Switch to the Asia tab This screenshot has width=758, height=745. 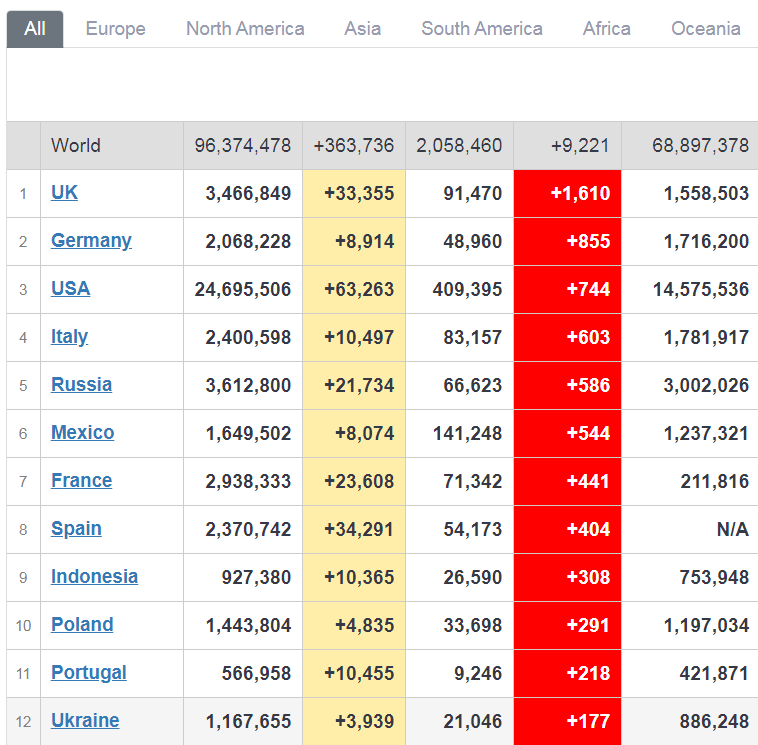coord(362,29)
